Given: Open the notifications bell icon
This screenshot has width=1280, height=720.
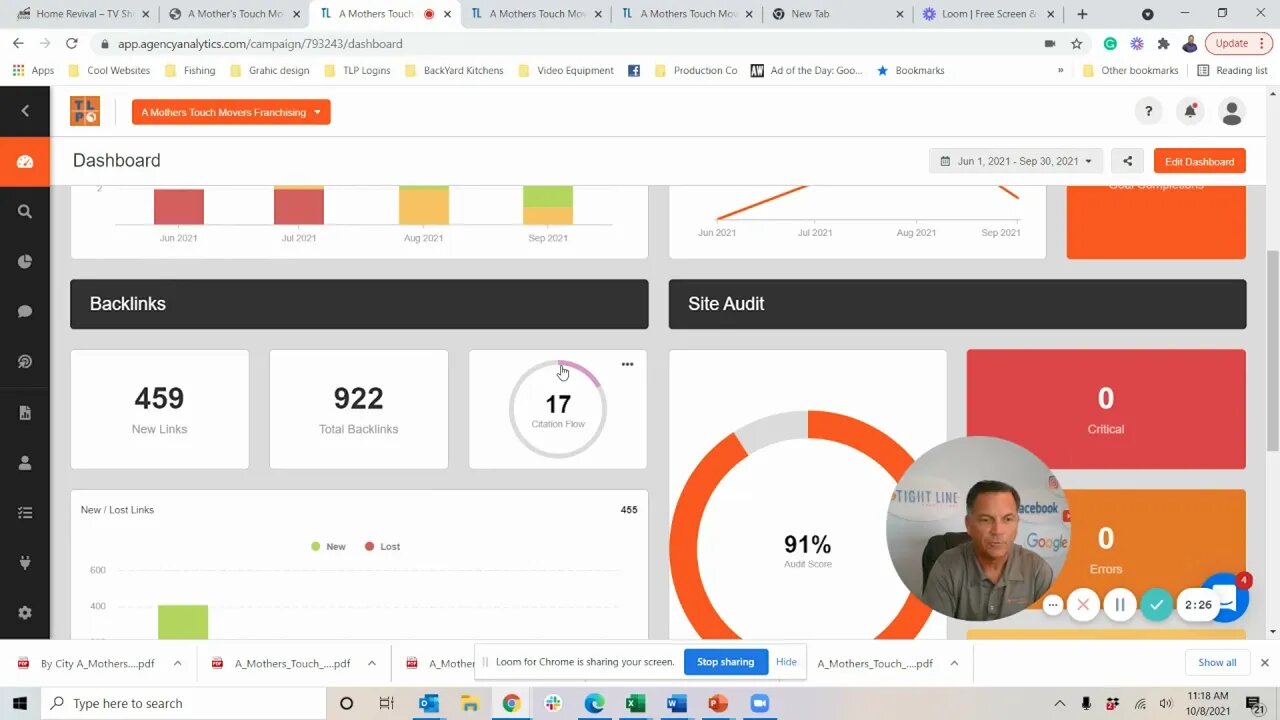Looking at the screenshot, I should tap(1190, 111).
